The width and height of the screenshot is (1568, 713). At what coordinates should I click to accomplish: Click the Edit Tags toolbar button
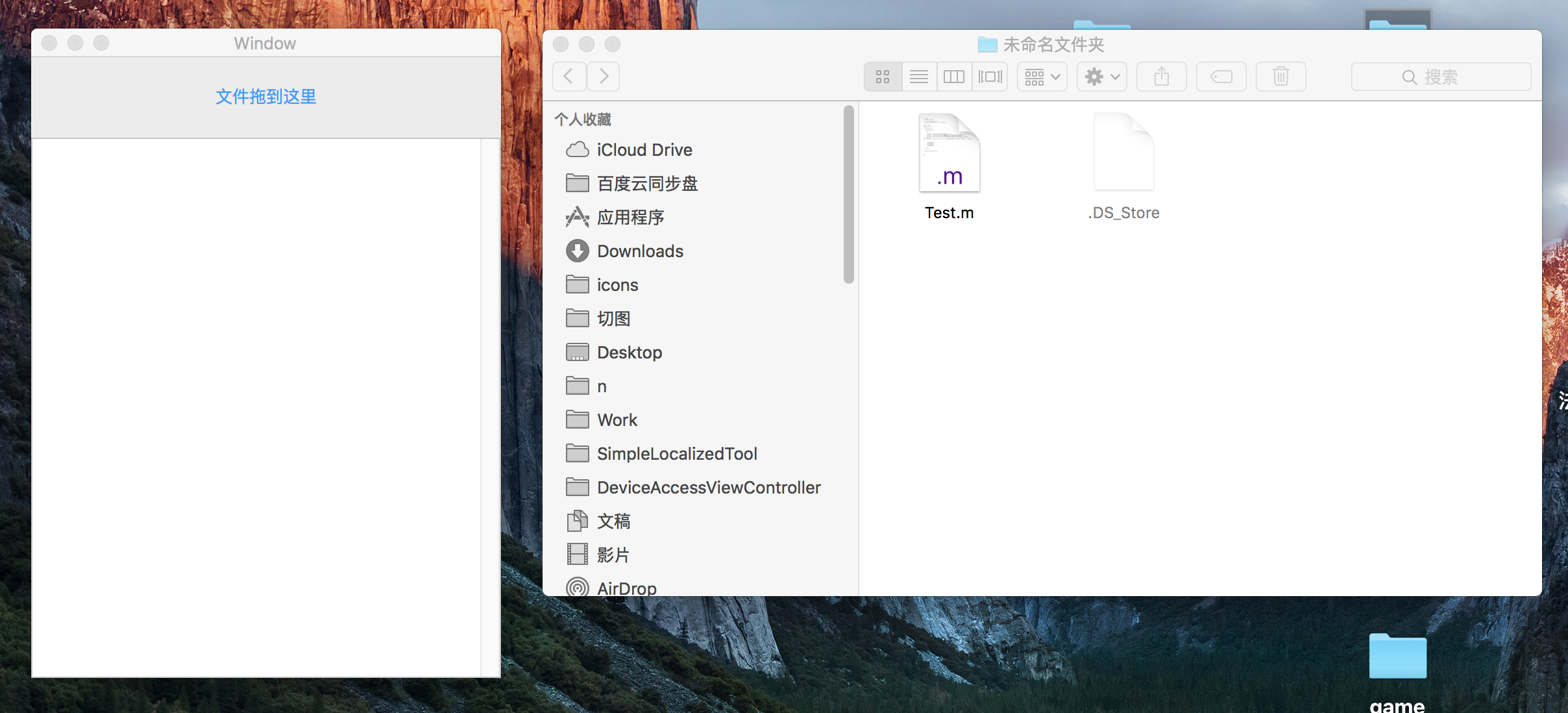[x=1221, y=77]
